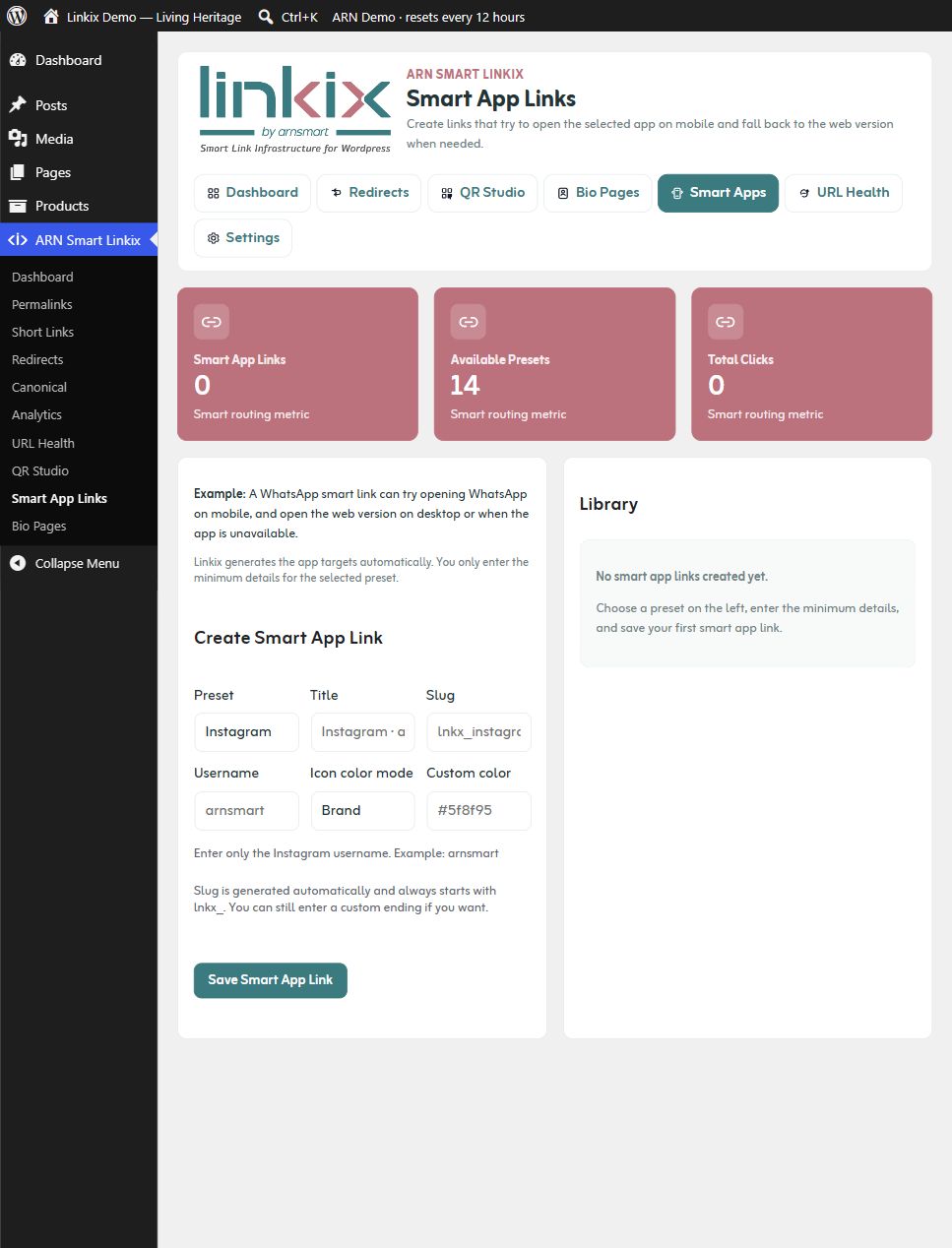Click the ARN Smart Linkix code icon
The width and height of the screenshot is (952, 1248).
pyautogui.click(x=18, y=240)
